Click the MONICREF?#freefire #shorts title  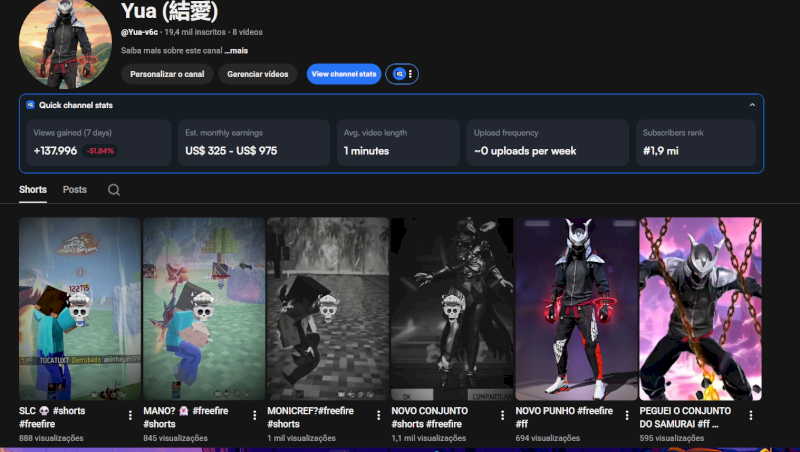pos(310,417)
